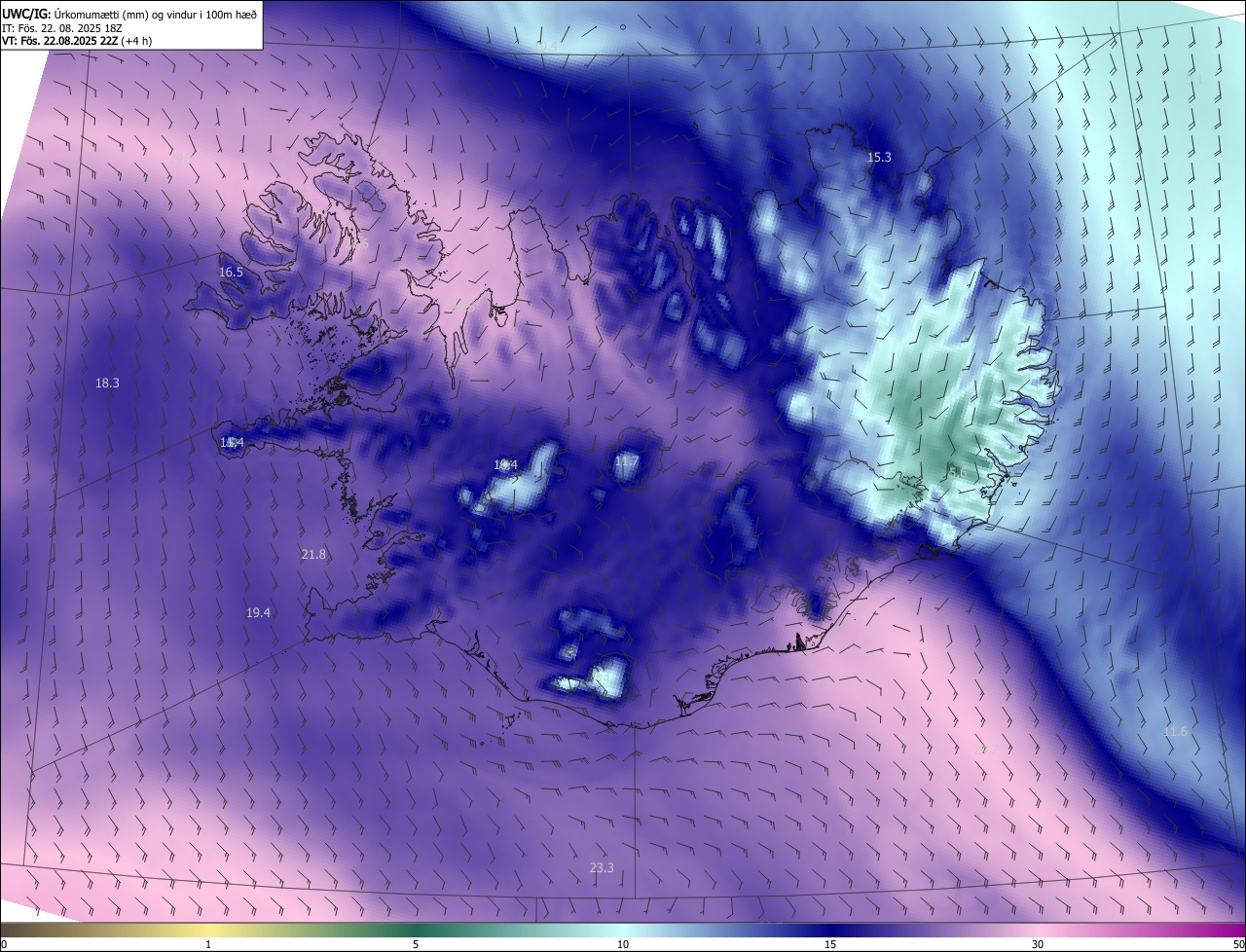Click the color scale tick labeled 0

click(x=4, y=944)
